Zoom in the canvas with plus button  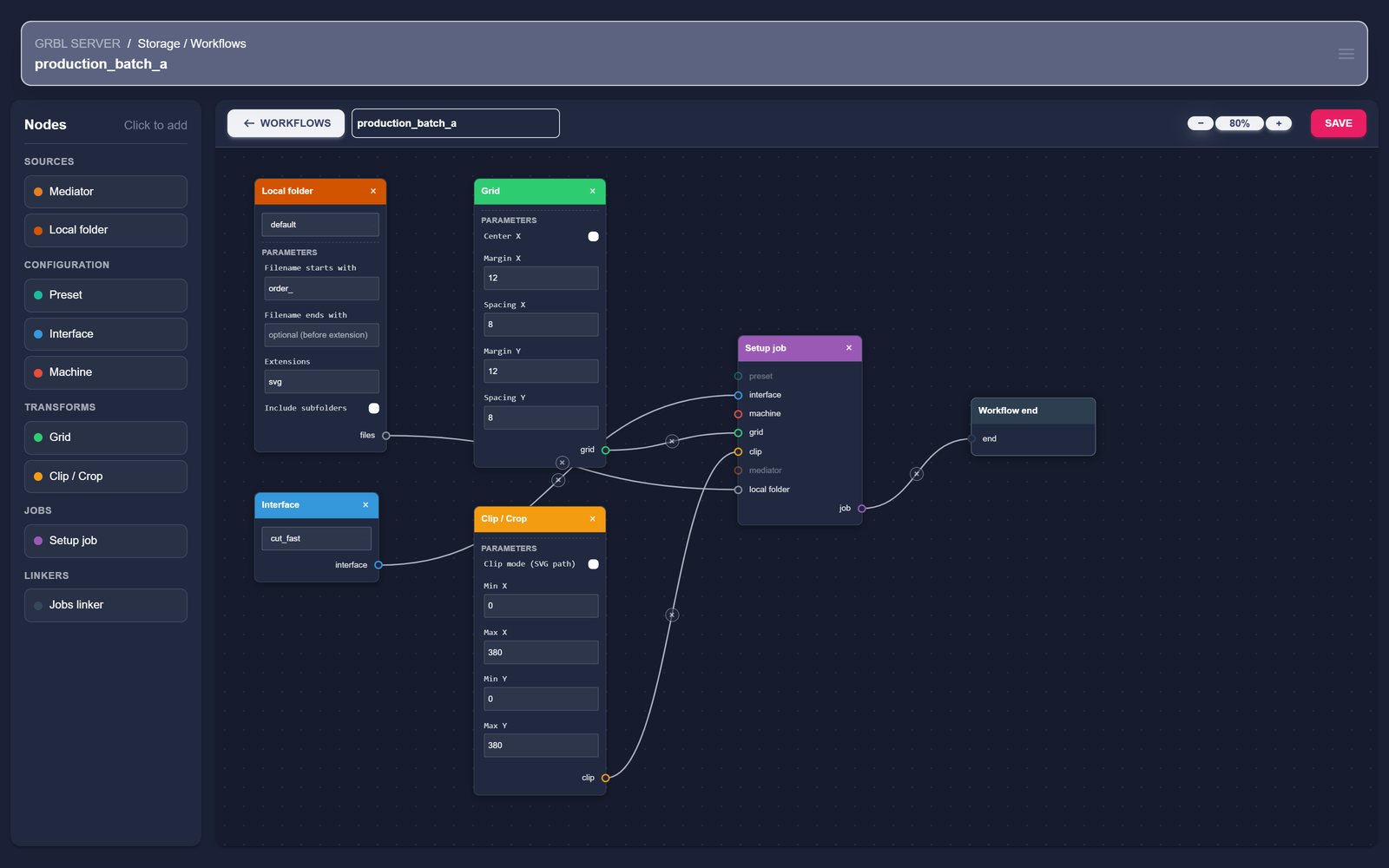[x=1279, y=123]
